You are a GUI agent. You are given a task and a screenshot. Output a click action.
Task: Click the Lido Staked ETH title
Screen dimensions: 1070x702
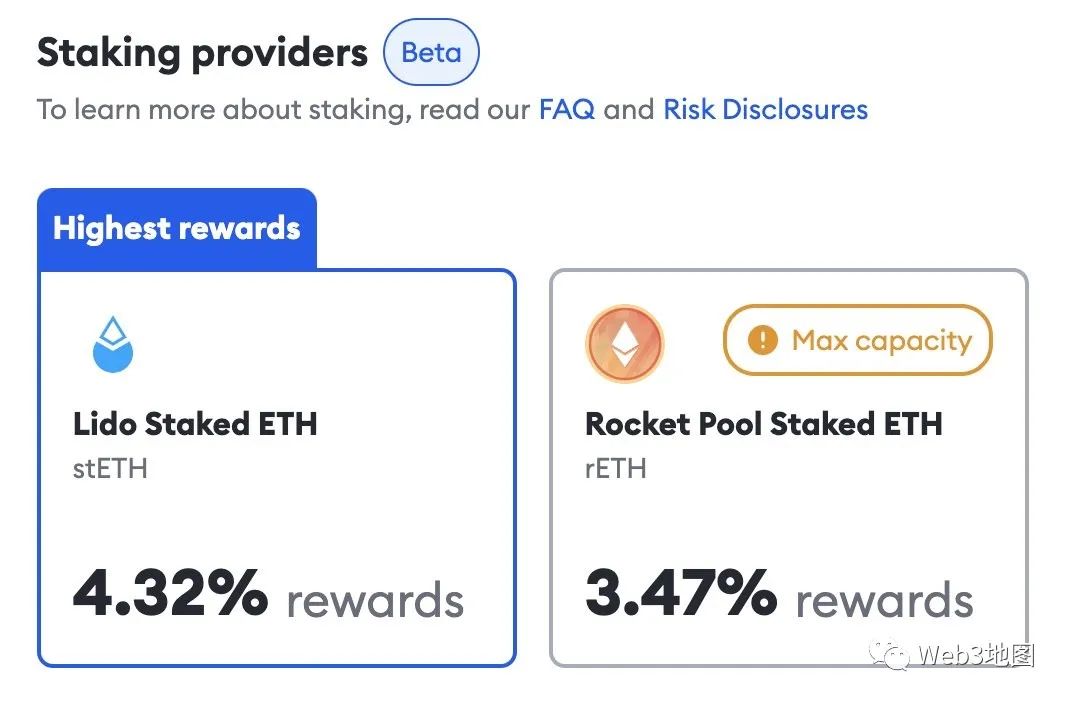click(195, 424)
